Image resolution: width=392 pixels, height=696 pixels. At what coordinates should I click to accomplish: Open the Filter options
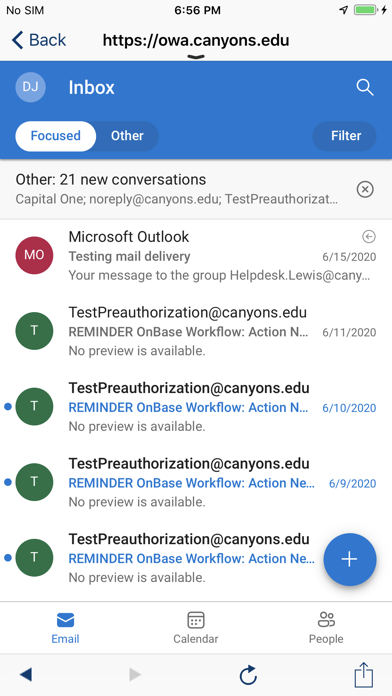(x=345, y=136)
